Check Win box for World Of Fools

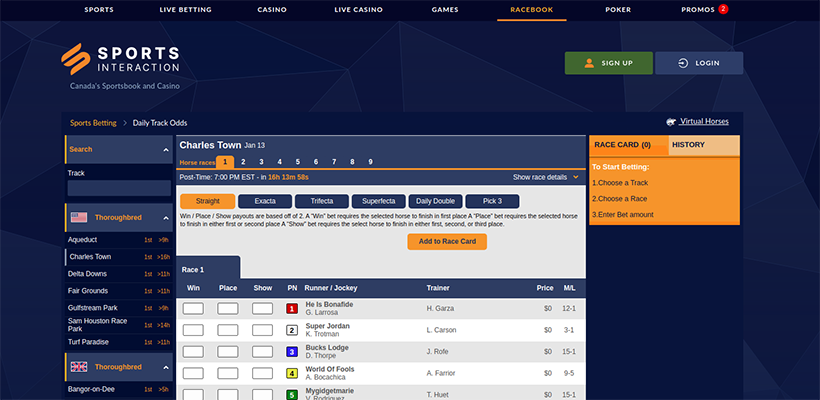pyautogui.click(x=193, y=373)
